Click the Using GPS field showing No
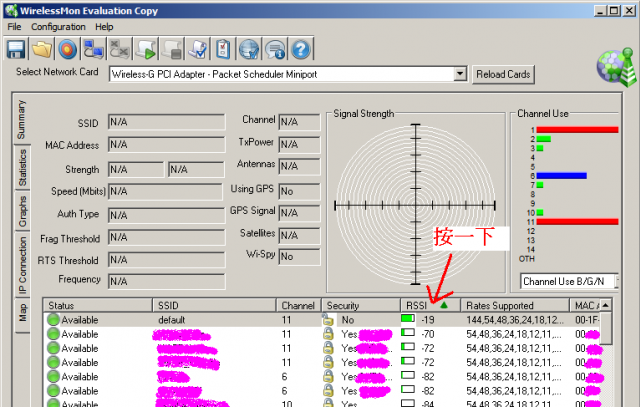640x407 pixels. click(x=299, y=191)
